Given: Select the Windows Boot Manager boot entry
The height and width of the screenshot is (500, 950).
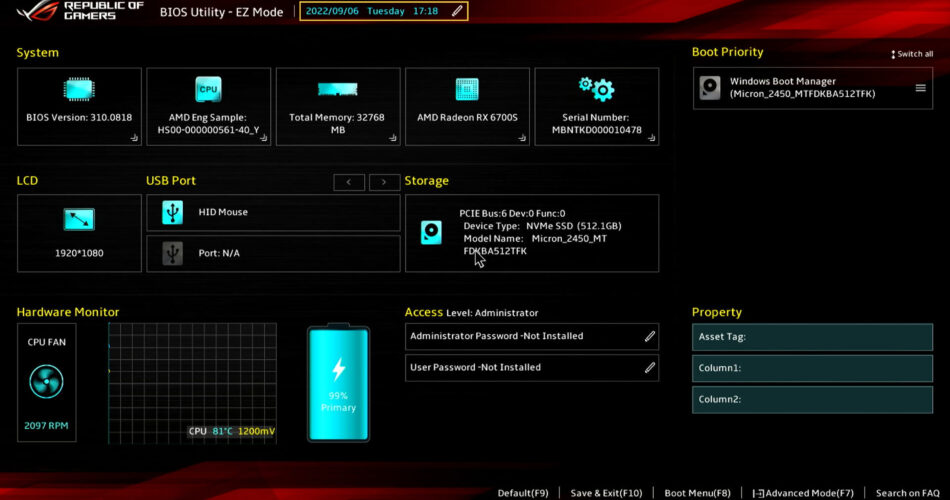Looking at the screenshot, I should tap(812, 88).
